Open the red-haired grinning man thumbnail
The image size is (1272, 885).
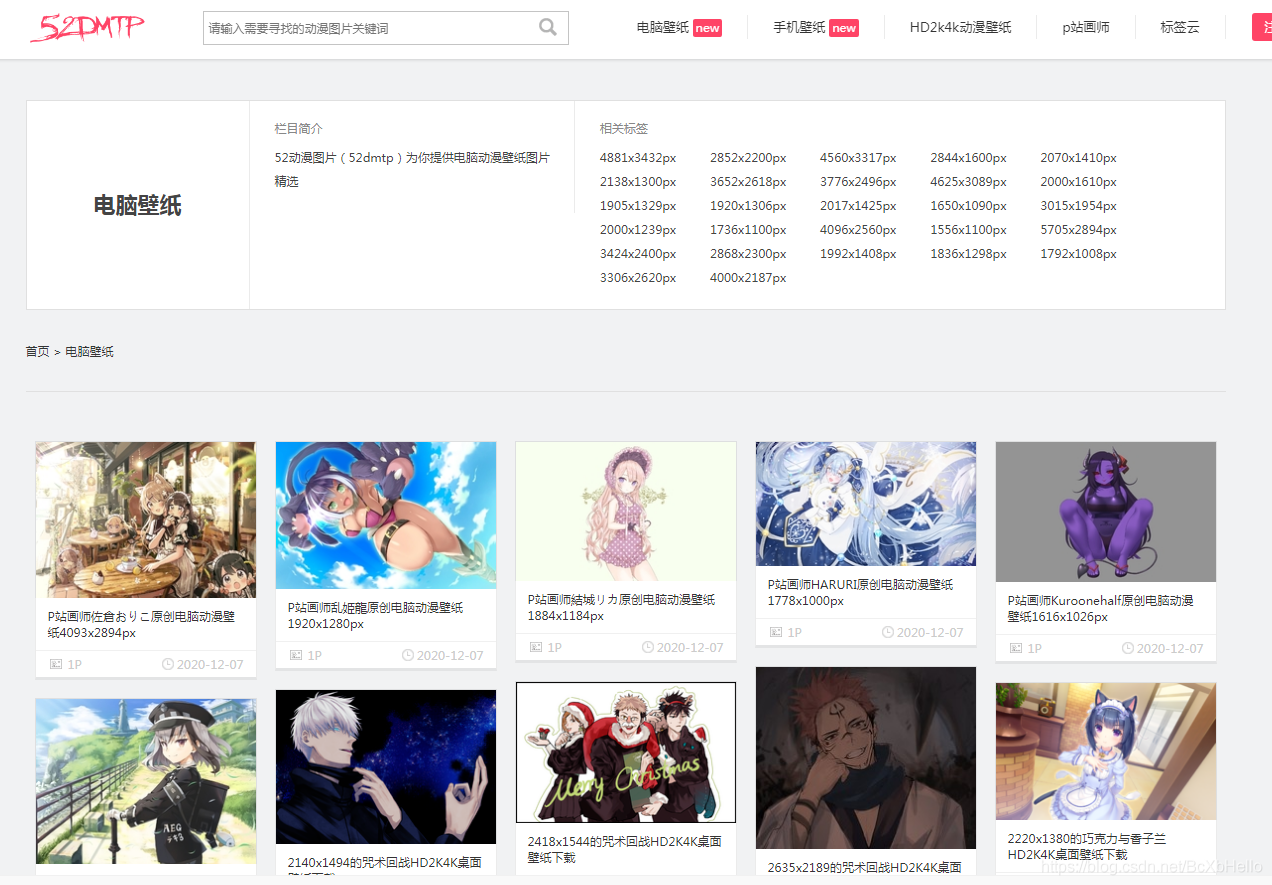(x=866, y=758)
